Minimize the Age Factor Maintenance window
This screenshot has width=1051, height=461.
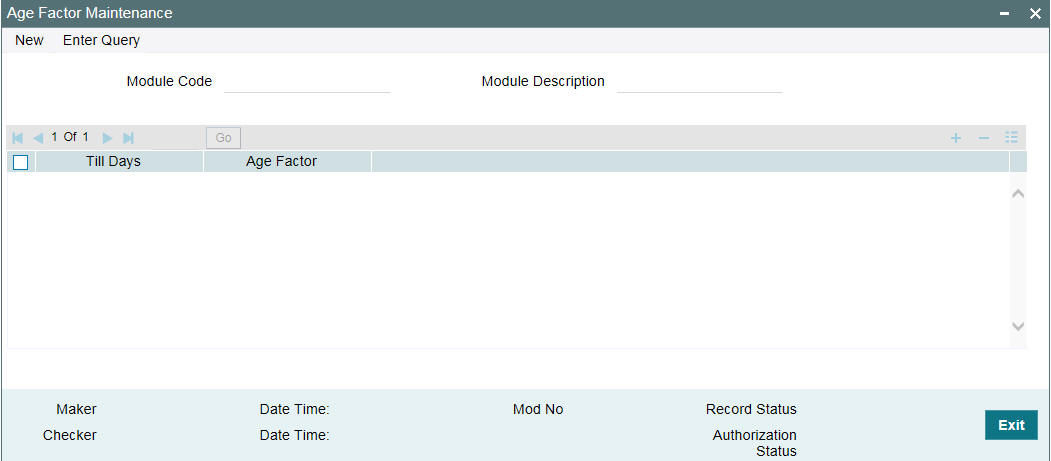(1005, 14)
